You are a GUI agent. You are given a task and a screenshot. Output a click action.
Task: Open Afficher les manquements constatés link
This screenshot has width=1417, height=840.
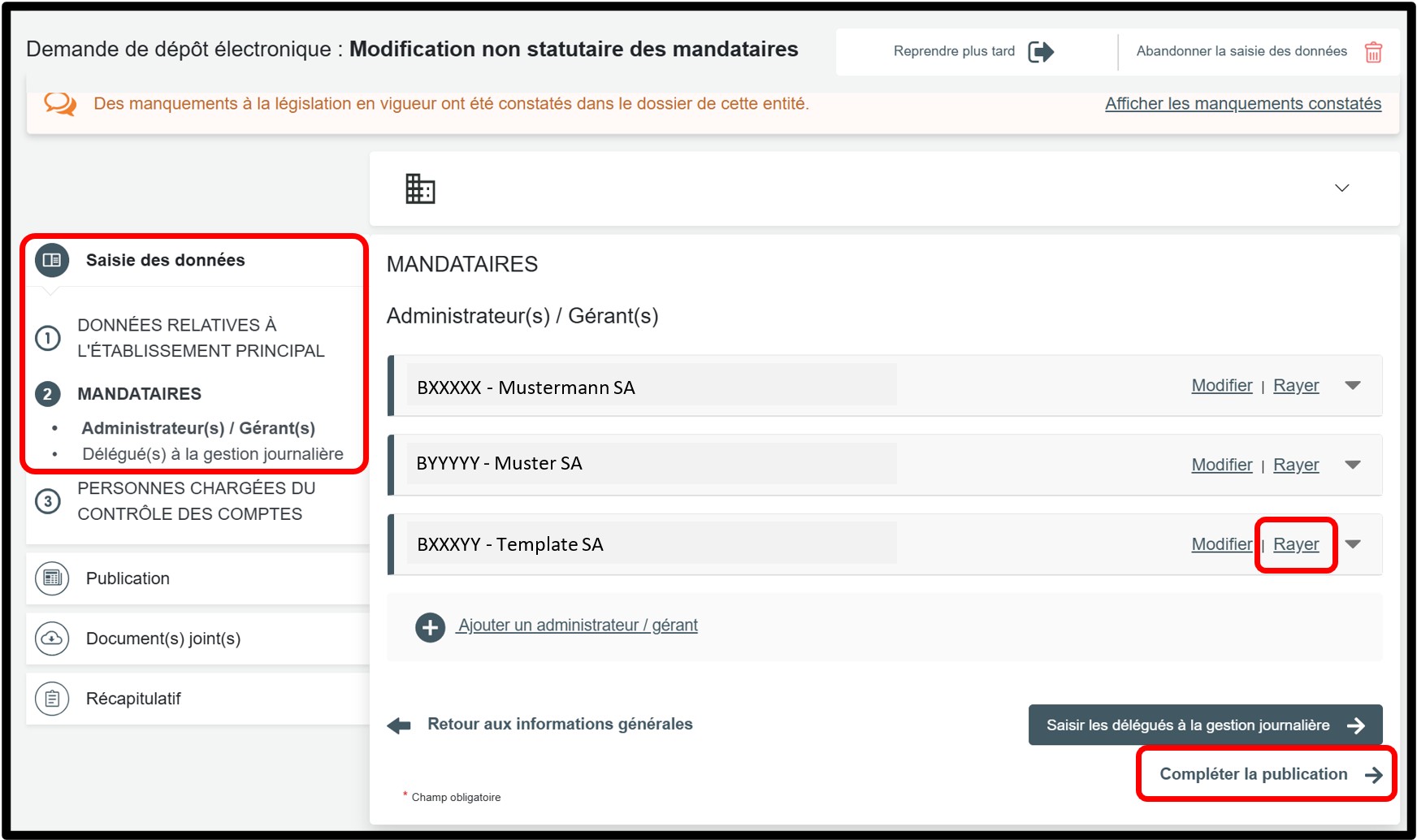(1242, 104)
